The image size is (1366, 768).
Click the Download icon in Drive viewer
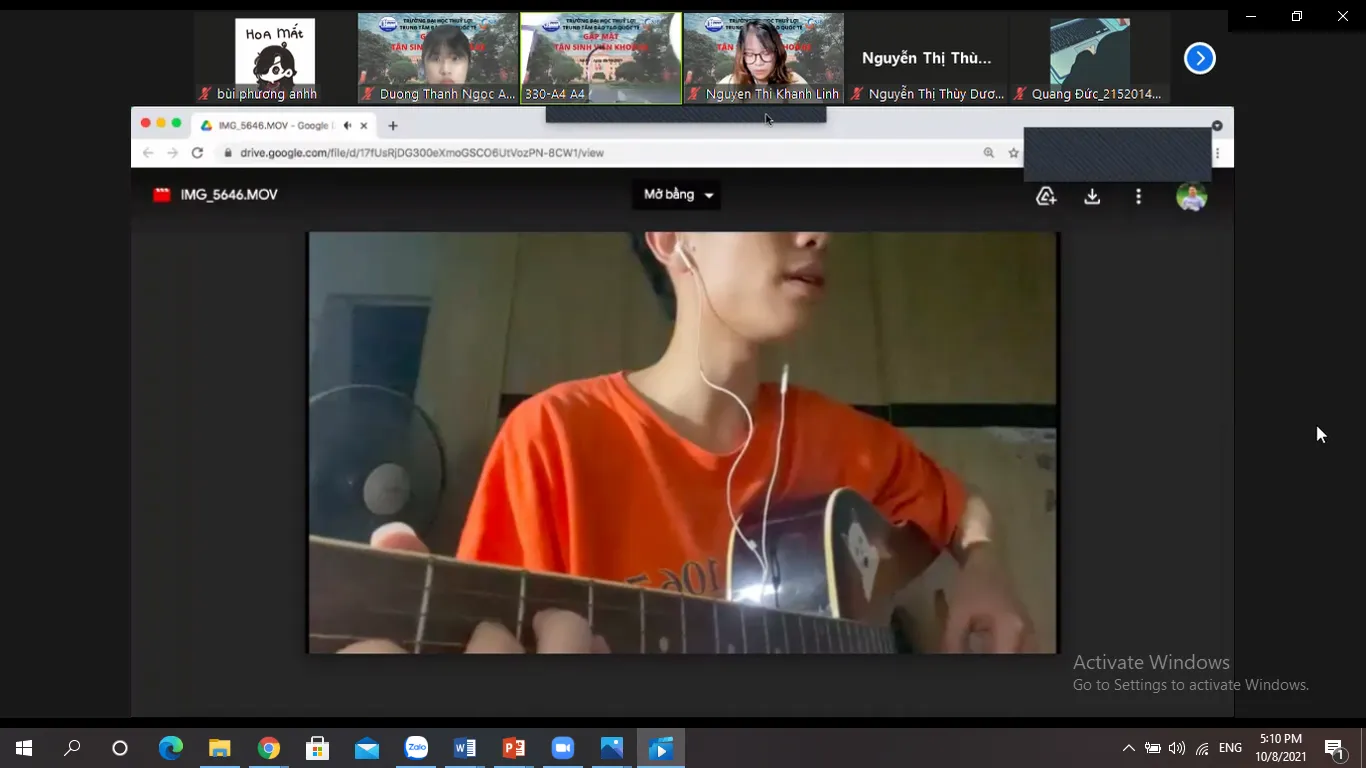click(x=1092, y=197)
